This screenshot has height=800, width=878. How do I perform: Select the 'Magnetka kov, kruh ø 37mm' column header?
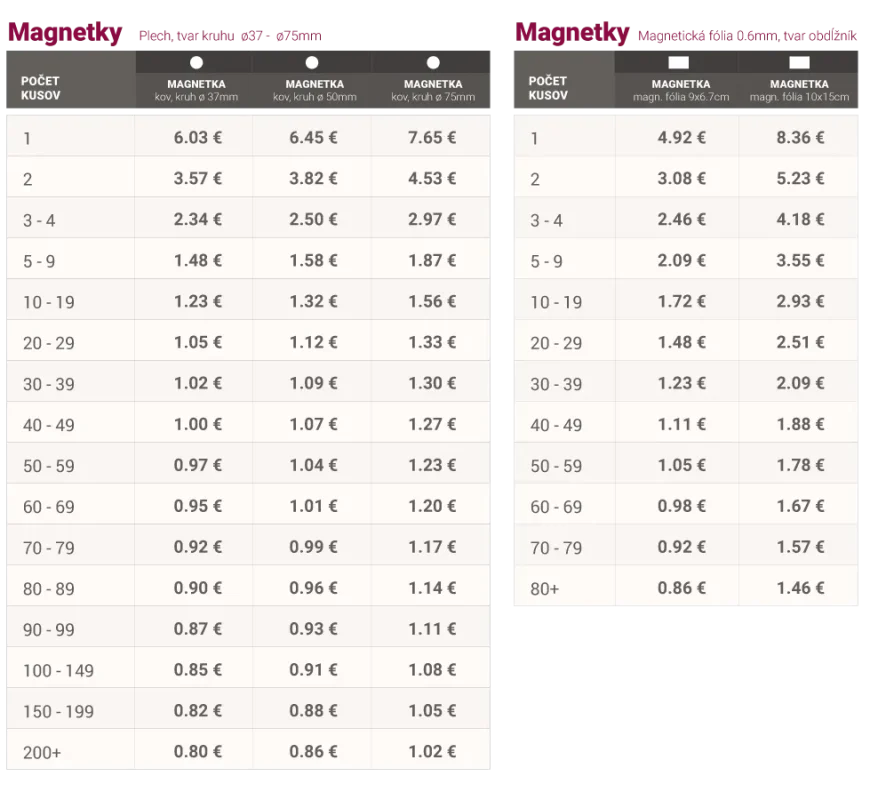click(196, 90)
